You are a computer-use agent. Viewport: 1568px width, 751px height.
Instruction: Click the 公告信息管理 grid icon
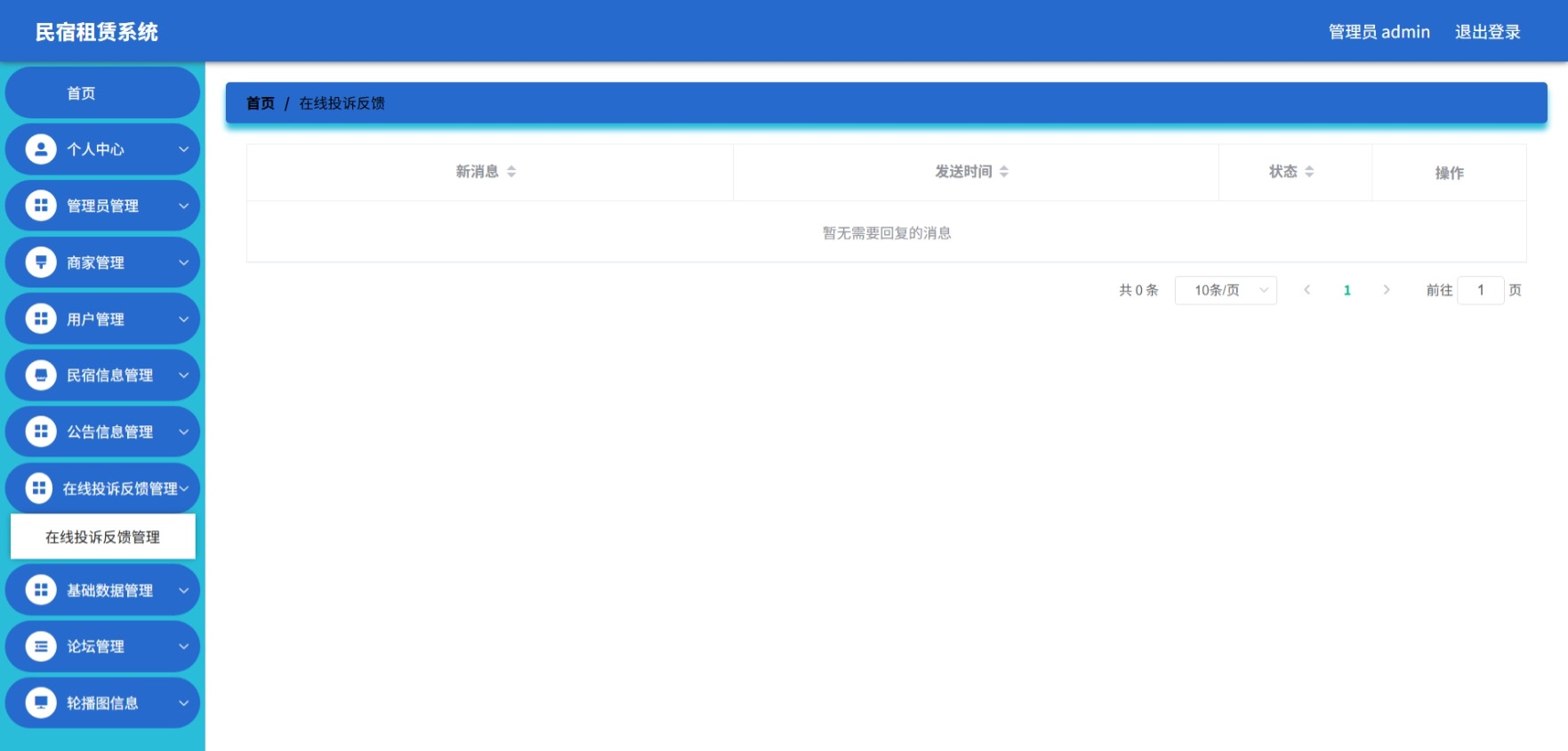[x=41, y=432]
